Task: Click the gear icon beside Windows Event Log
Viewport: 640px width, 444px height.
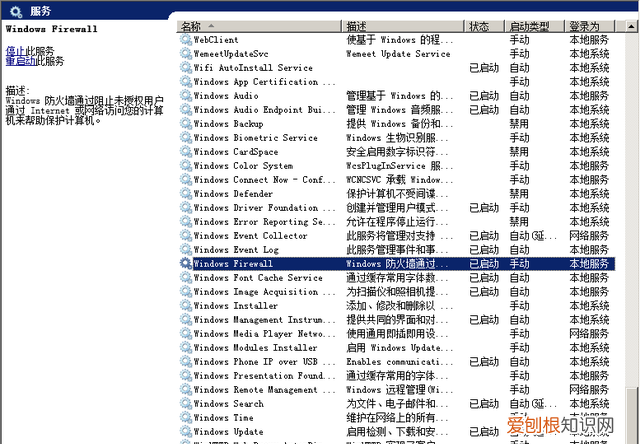Action: point(186,249)
